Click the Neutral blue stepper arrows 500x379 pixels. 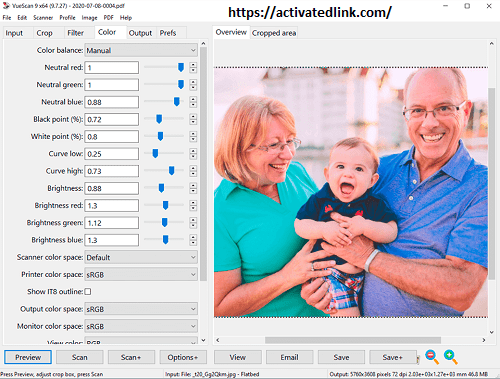point(193,102)
